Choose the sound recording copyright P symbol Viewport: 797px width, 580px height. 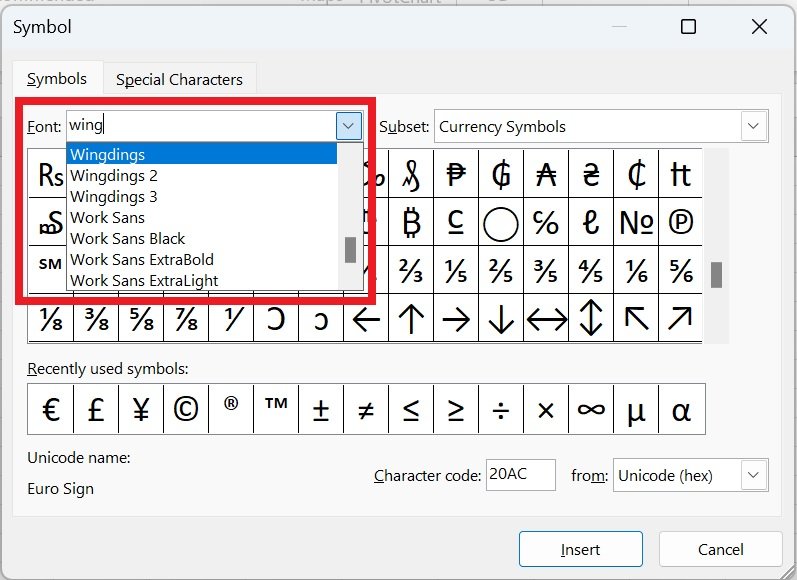[681, 222]
